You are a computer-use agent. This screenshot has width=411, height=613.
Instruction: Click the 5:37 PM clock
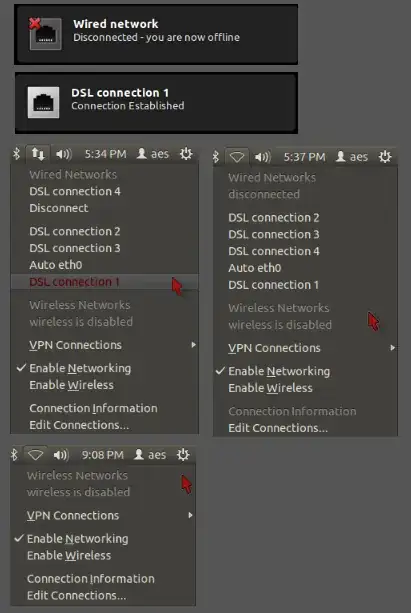[x=304, y=157]
